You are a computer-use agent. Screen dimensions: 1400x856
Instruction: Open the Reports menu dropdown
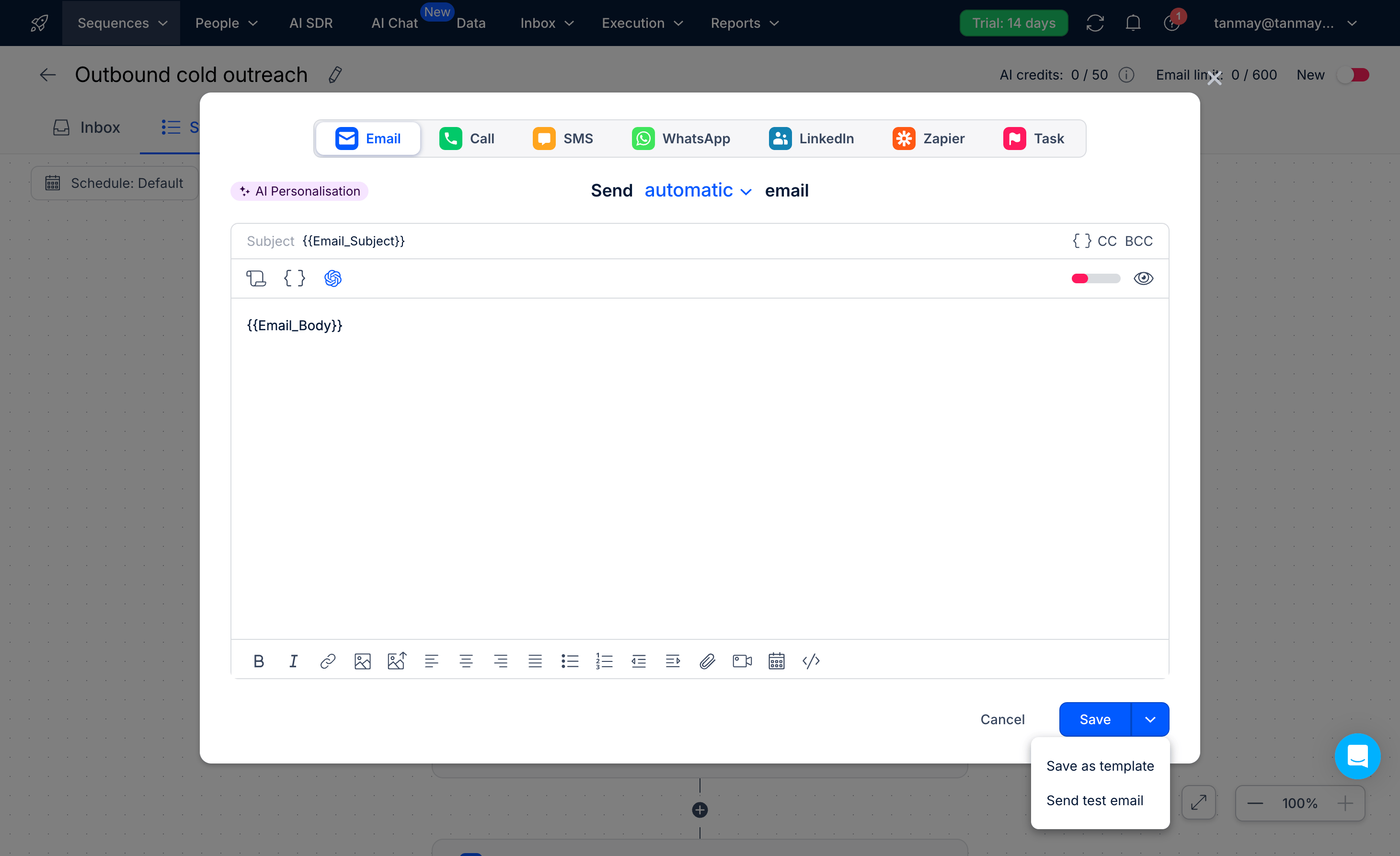pos(744,23)
